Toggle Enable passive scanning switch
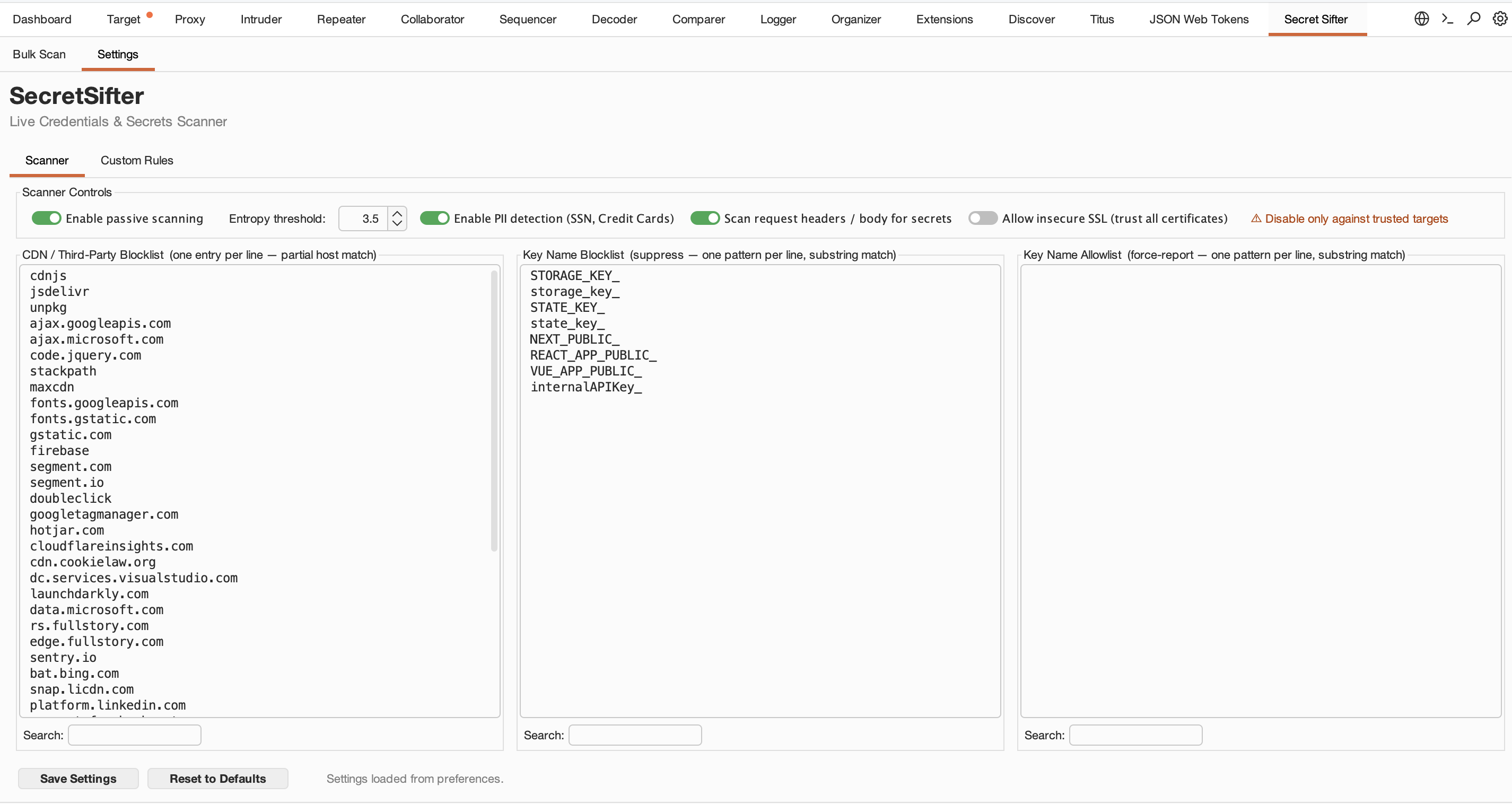The image size is (1512, 804). coord(46,219)
